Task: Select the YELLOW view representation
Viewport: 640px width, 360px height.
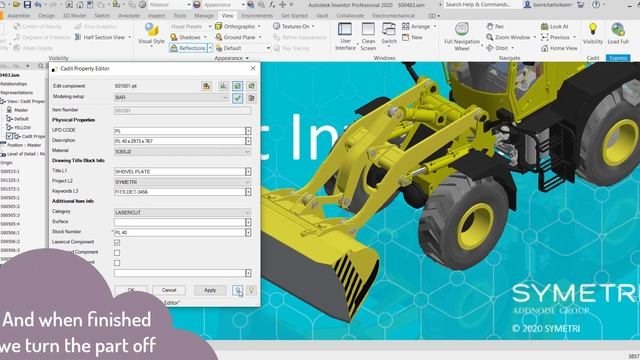Action: [x=22, y=127]
